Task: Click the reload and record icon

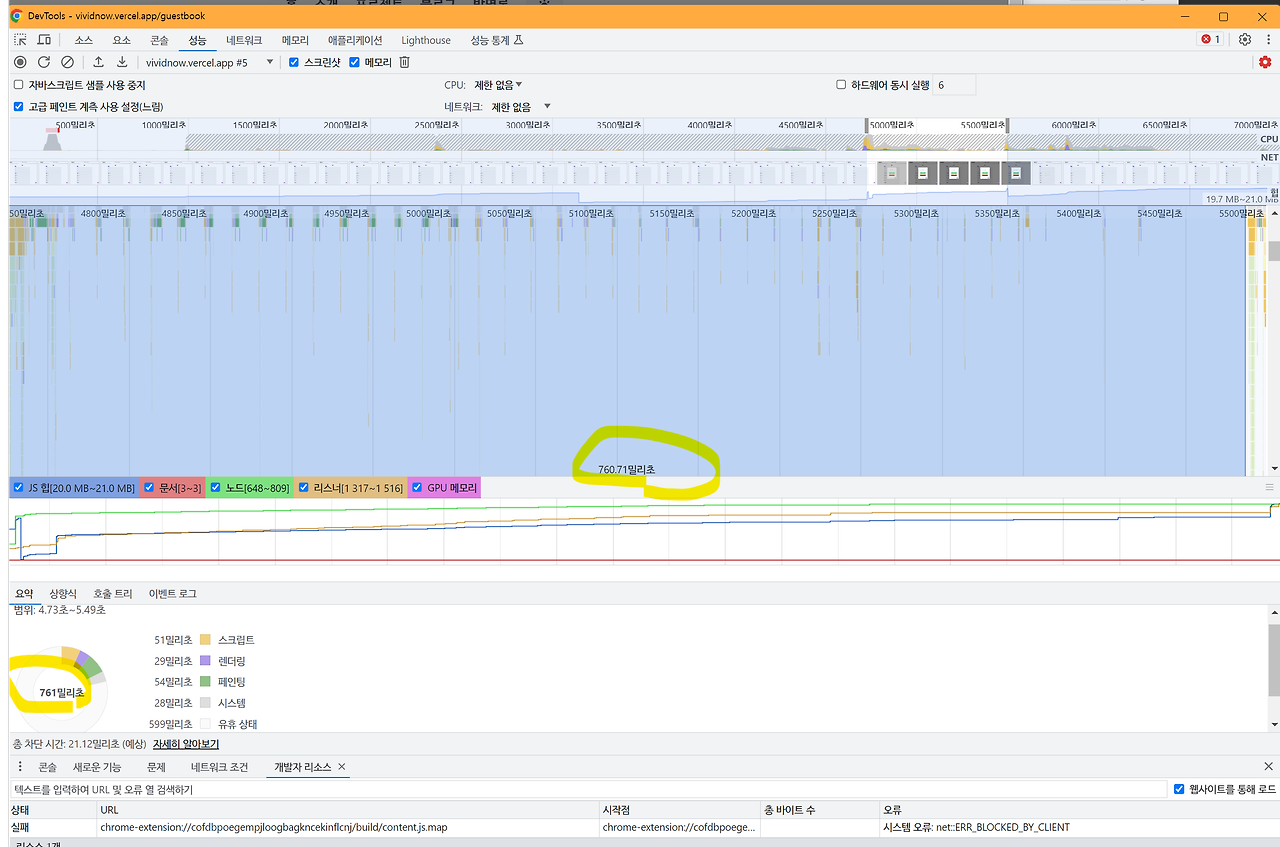Action: [44, 62]
